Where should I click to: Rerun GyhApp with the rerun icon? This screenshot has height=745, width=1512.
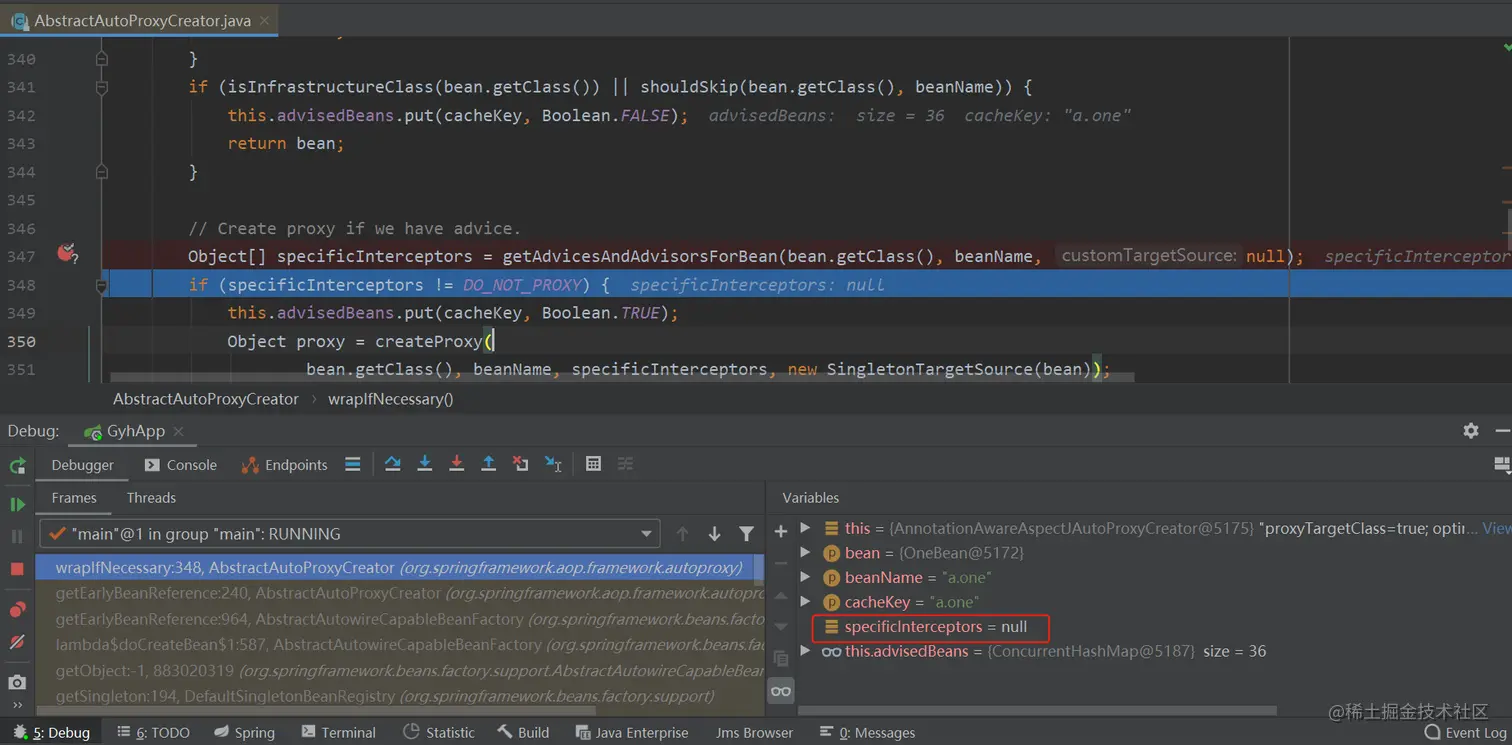click(x=17, y=465)
